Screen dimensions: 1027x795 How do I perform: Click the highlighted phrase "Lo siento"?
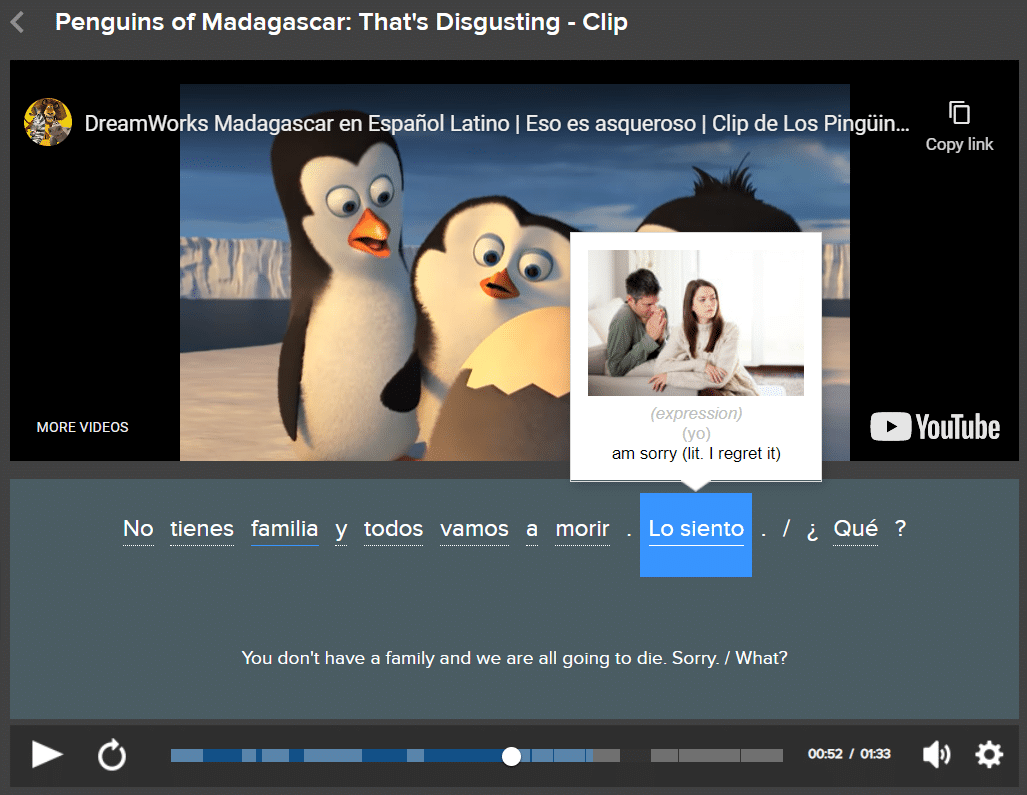tap(696, 530)
